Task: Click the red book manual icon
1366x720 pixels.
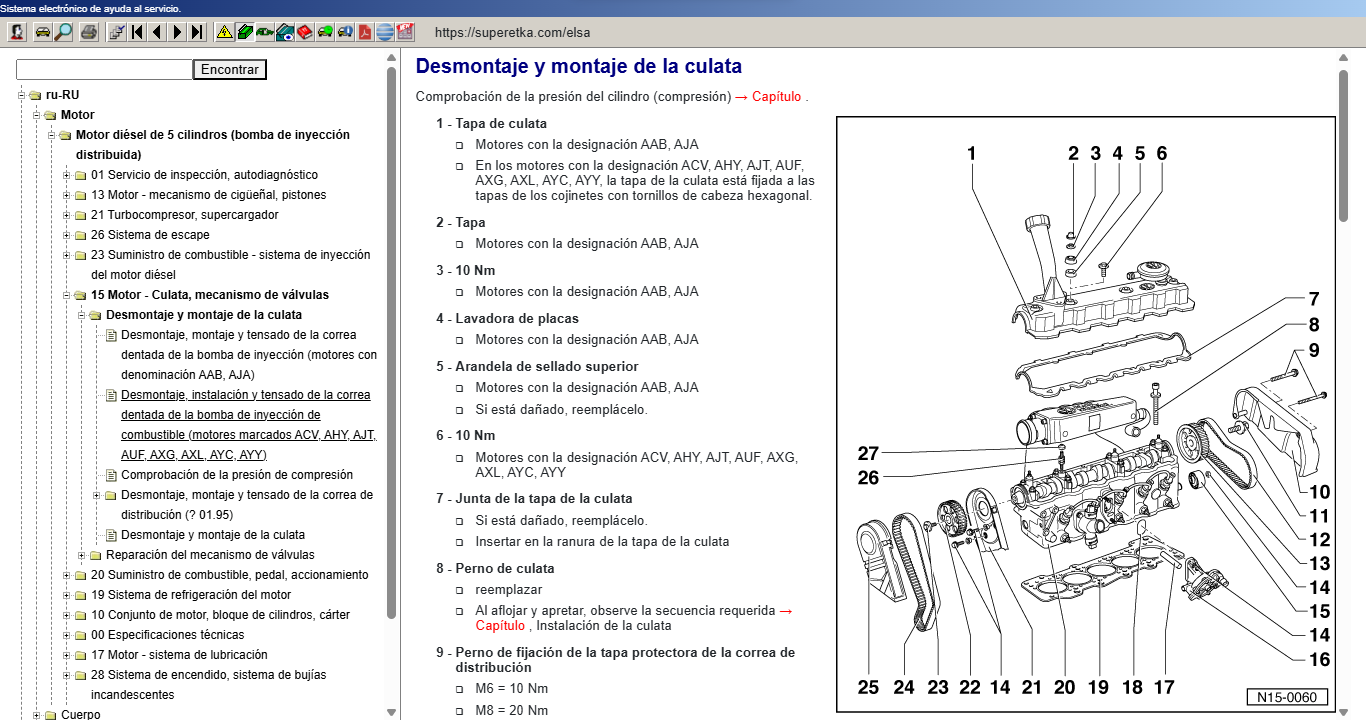Action: point(305,32)
